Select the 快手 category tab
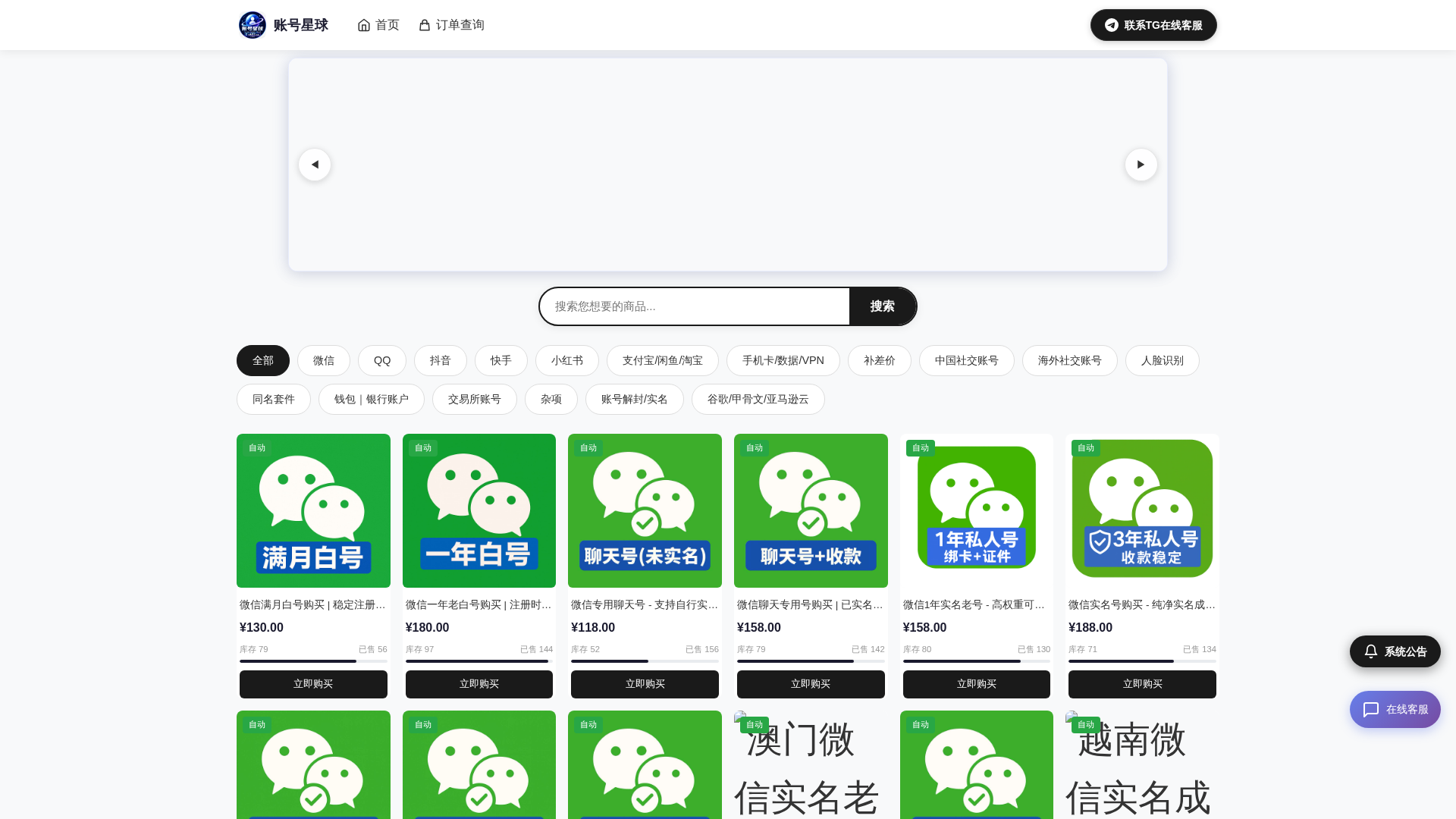1456x819 pixels. pyautogui.click(x=501, y=361)
